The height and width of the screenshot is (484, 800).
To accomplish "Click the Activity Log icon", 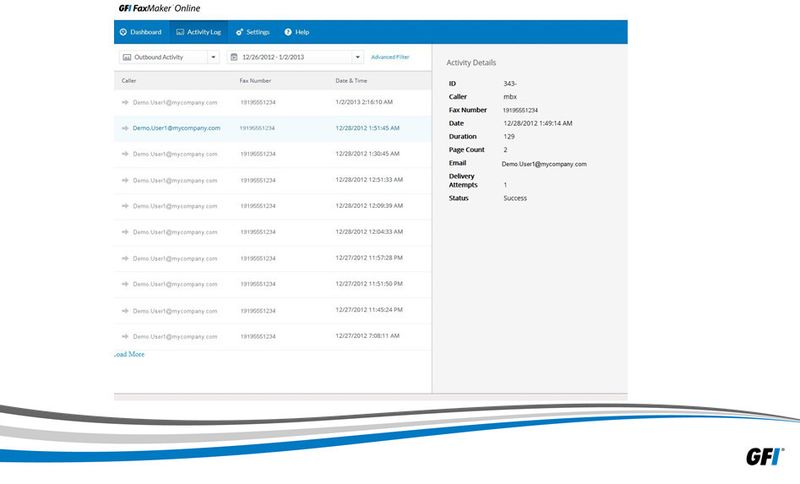I will pos(180,32).
